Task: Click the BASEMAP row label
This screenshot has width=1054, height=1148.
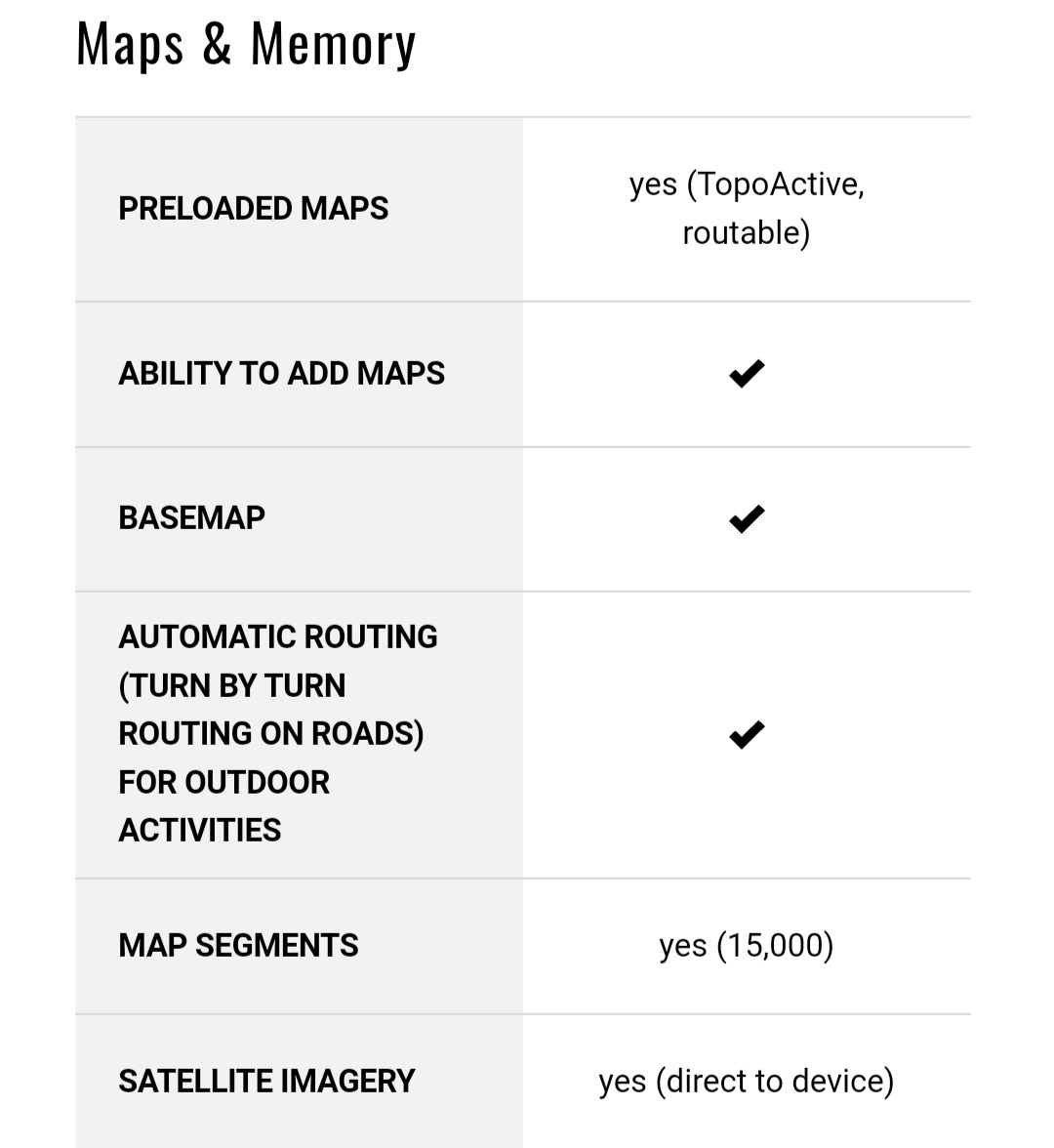Action: click(x=191, y=518)
